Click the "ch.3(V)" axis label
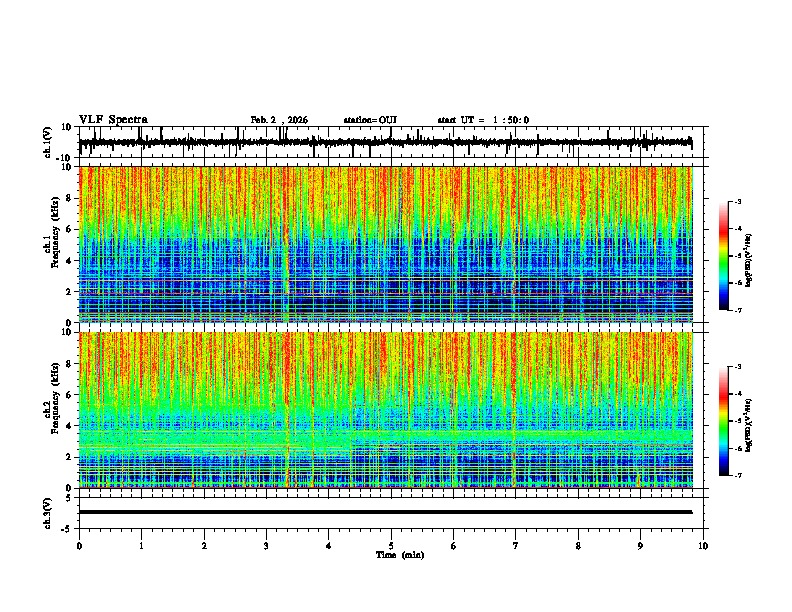Viewport: 792px width, 612px height. click(x=47, y=513)
